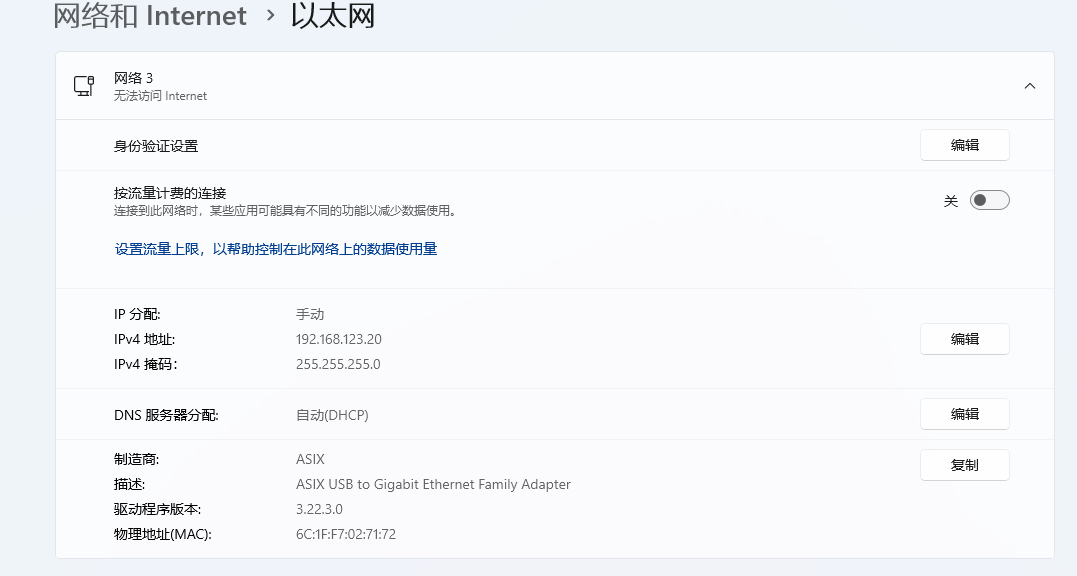The height and width of the screenshot is (576, 1077).
Task: Click 编辑 for DNS 服务器分配
Action: (964, 414)
